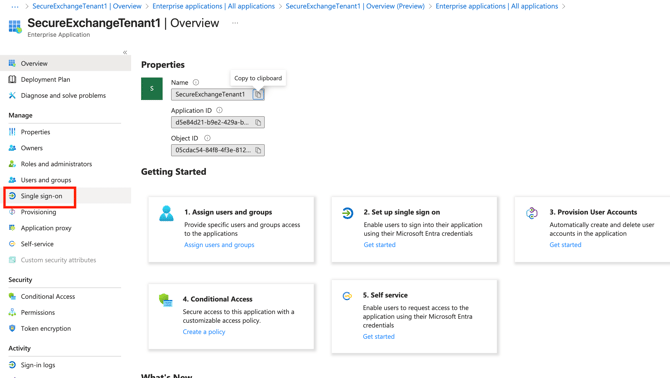The image size is (670, 378).
Task: Copy the Object ID to clipboard
Action: point(258,150)
